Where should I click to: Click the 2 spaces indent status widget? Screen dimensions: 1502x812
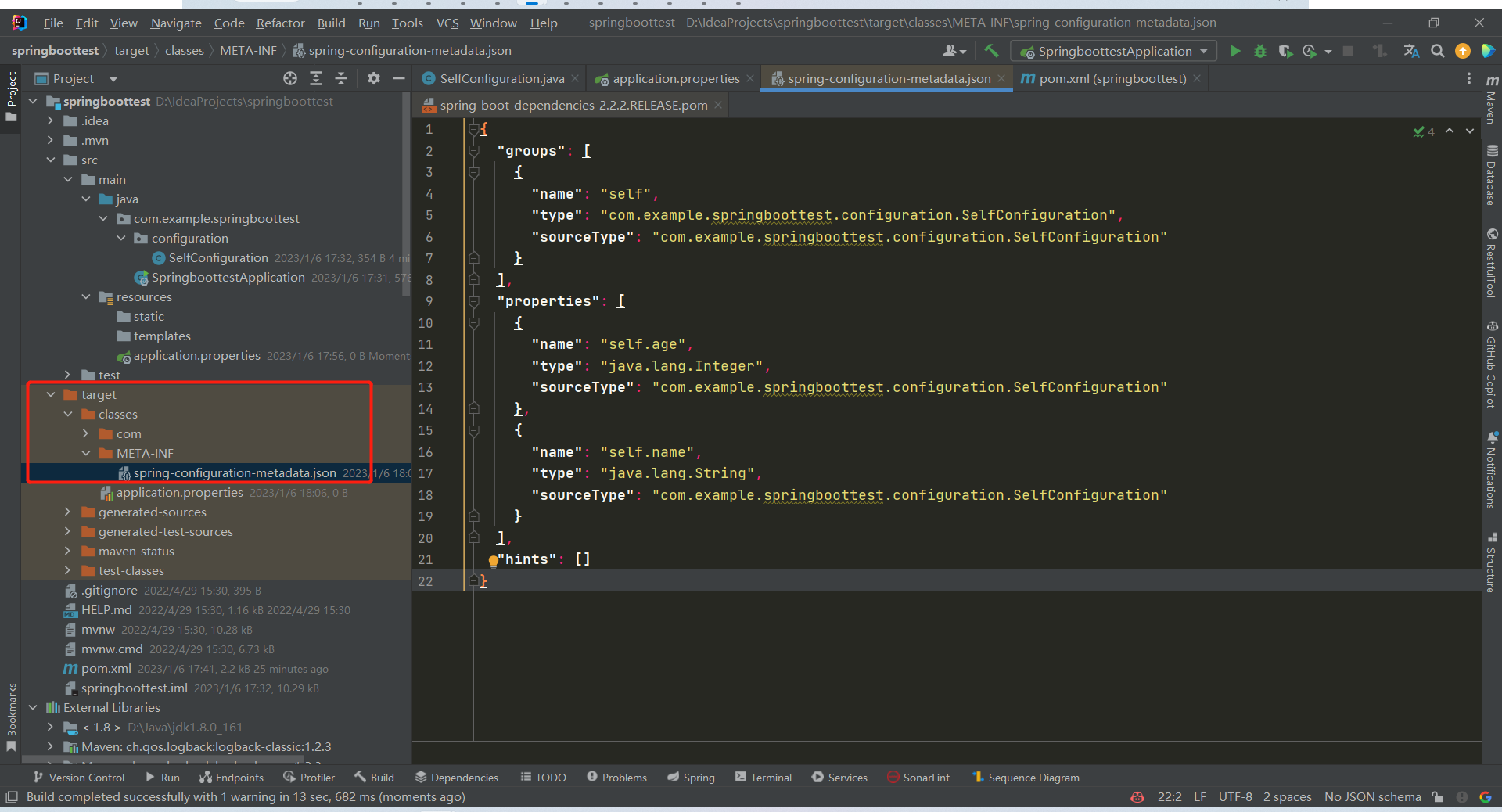click(1288, 797)
